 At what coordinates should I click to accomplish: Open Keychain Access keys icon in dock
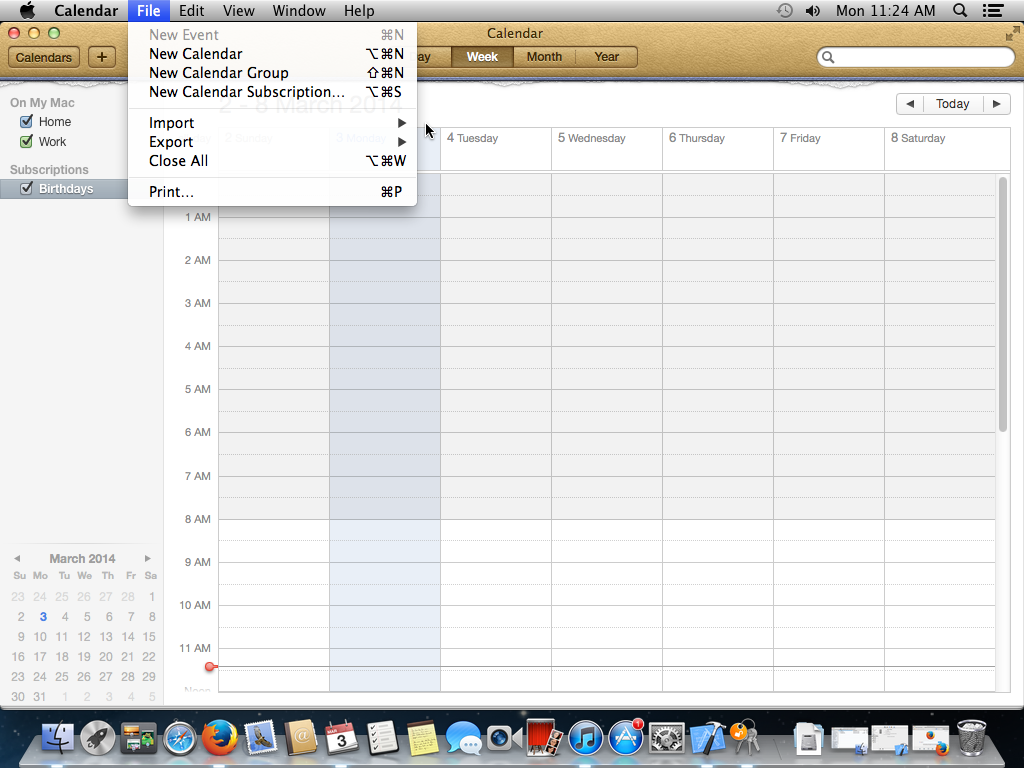click(x=745, y=738)
